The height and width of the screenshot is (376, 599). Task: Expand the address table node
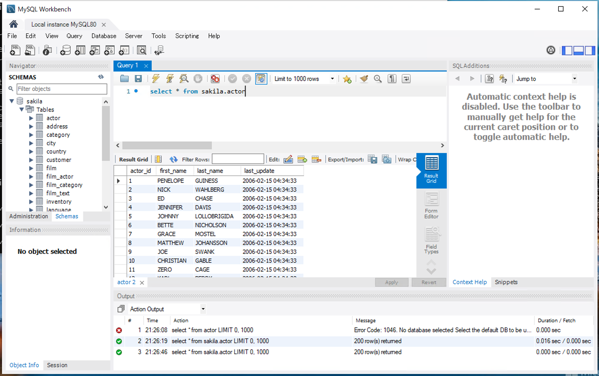pyautogui.click(x=31, y=126)
